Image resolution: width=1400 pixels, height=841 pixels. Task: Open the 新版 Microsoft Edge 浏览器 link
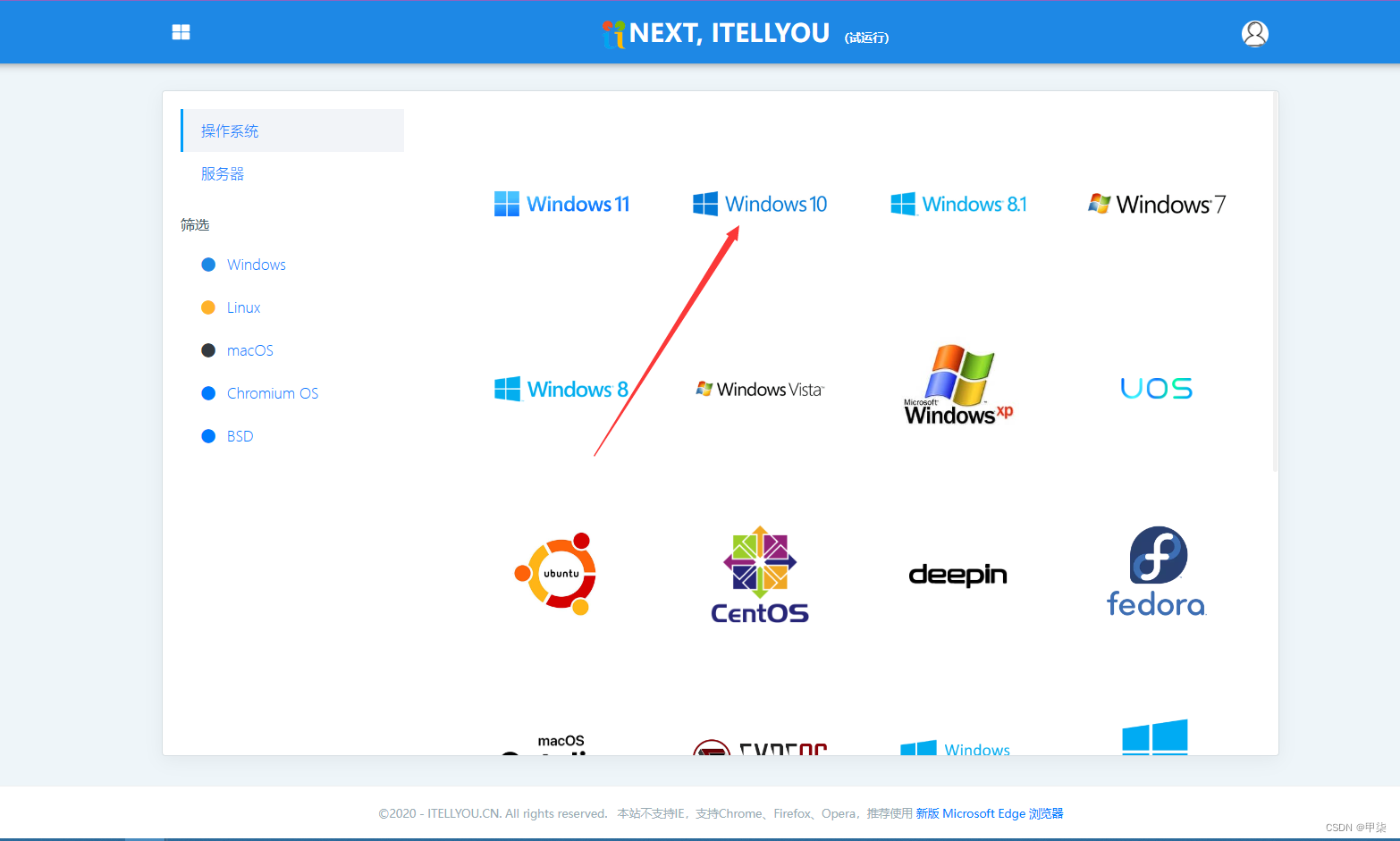(990, 813)
